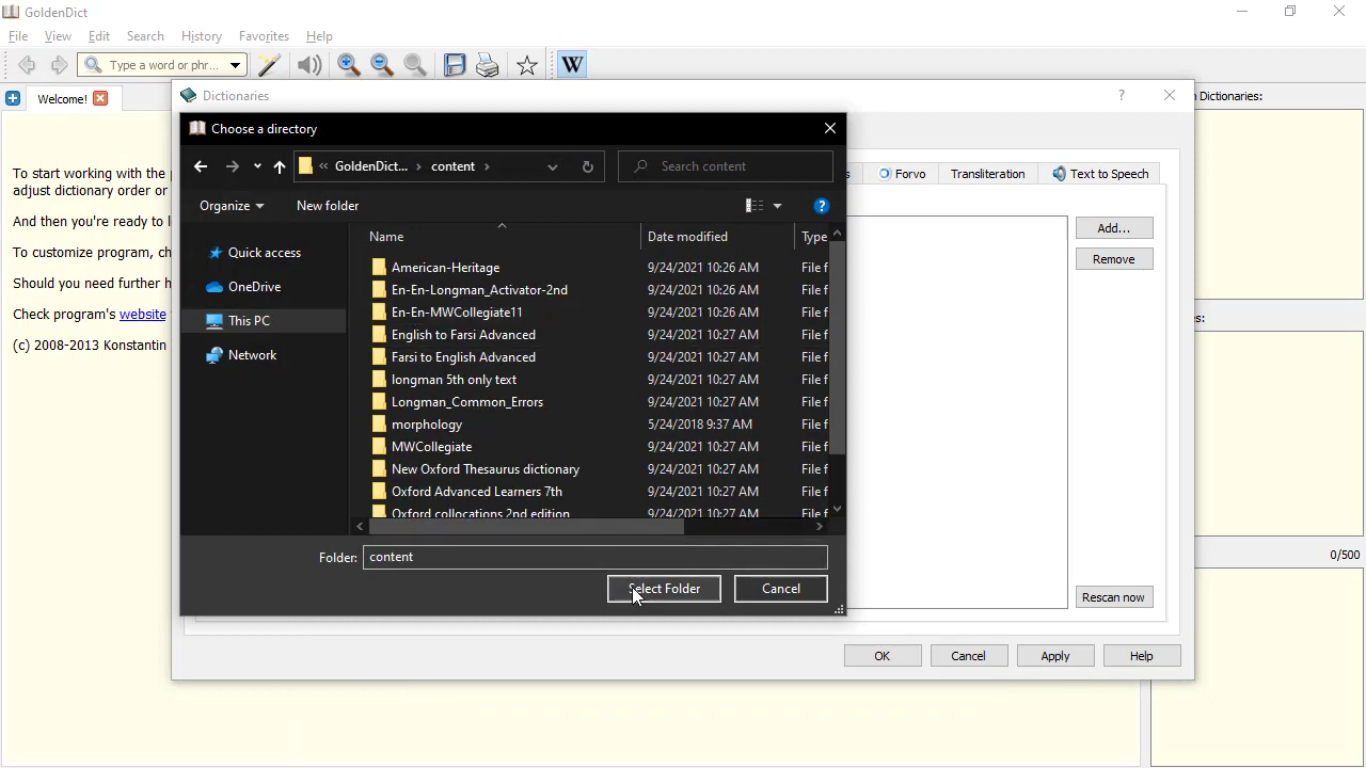This screenshot has width=1366, height=768.
Task: Close the Welcome! tab
Action: (100, 98)
